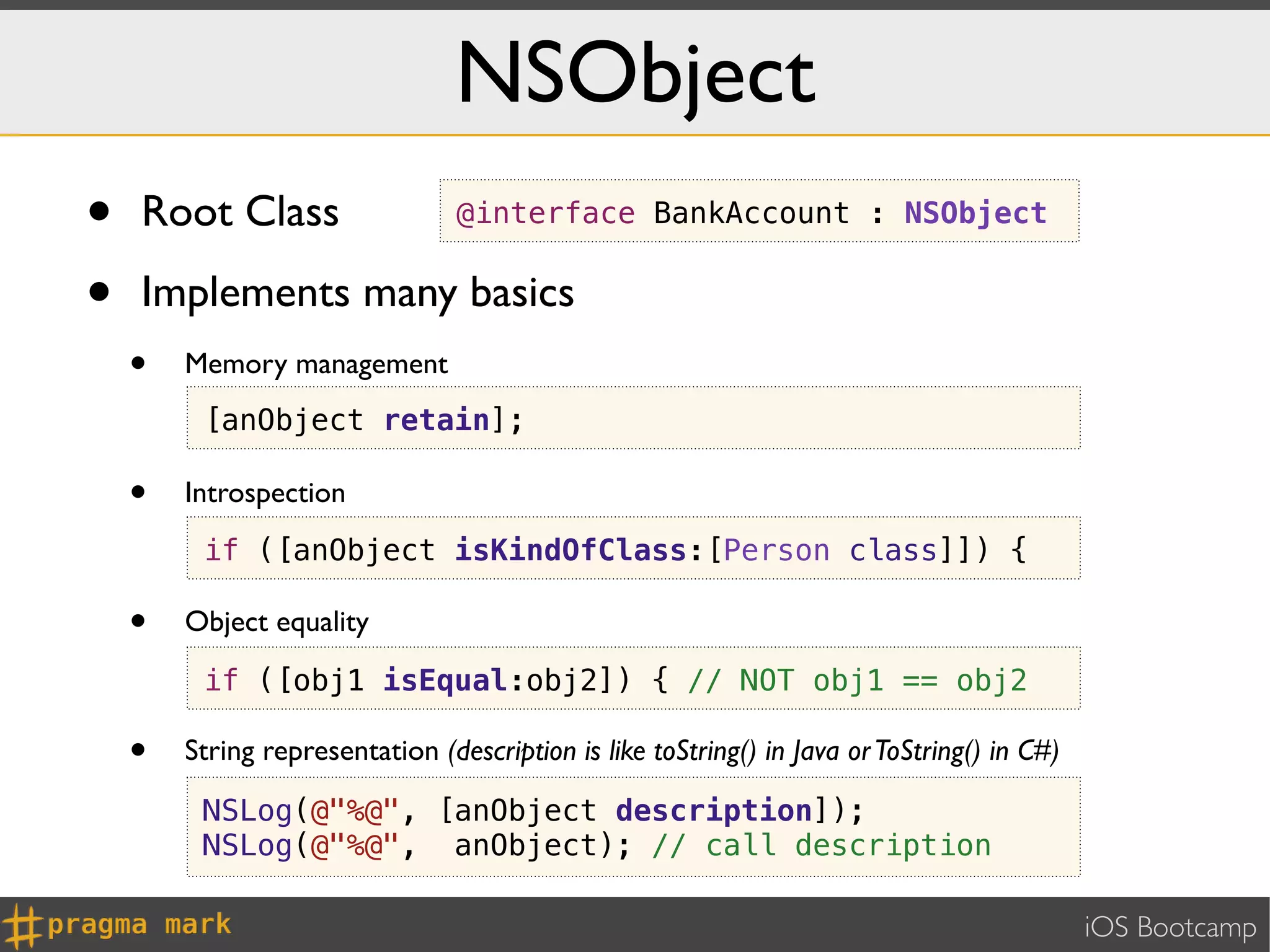Click the isEqual: method name
The height and width of the screenshot is (952, 1270).
[453, 680]
